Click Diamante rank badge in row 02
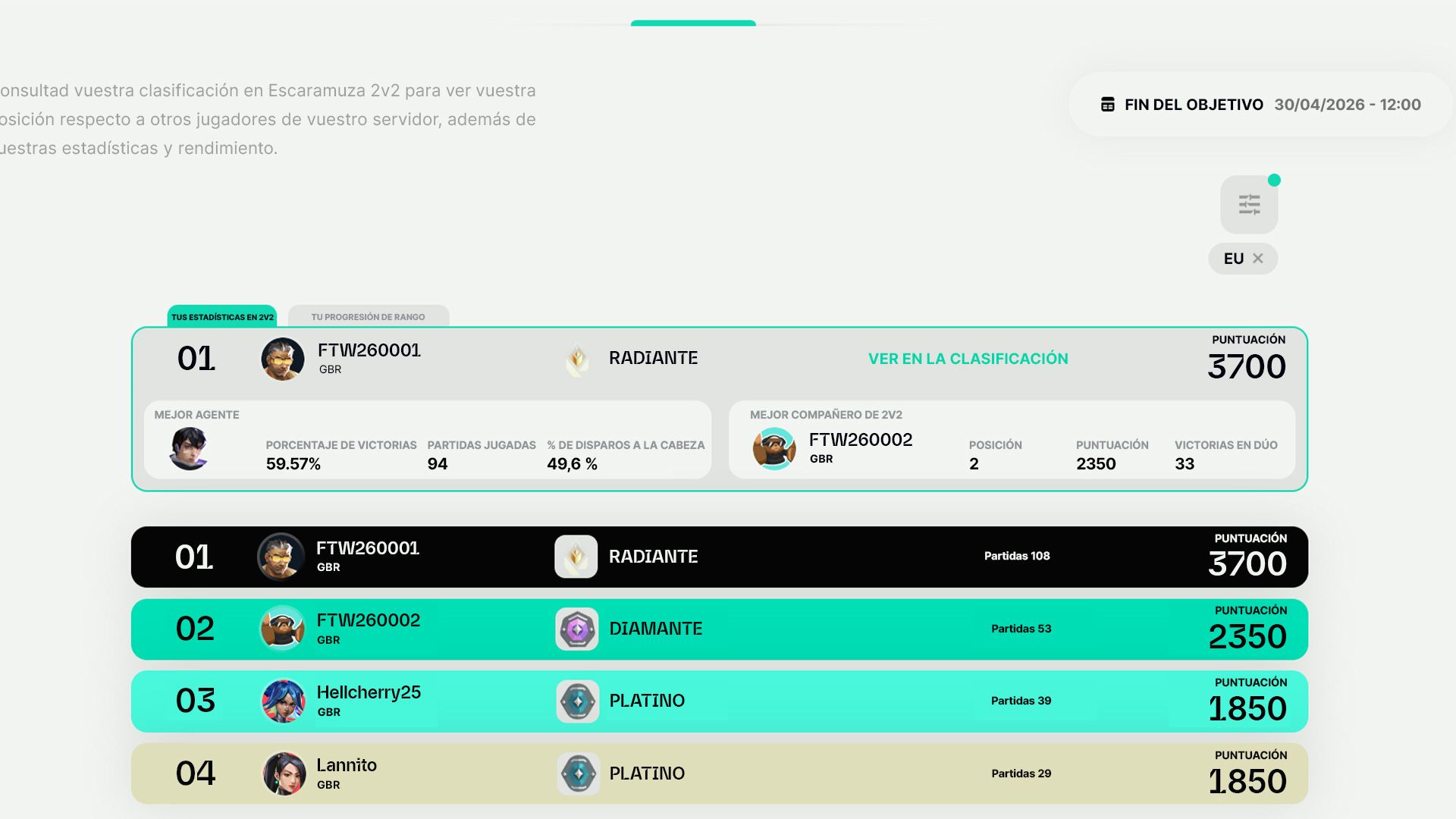This screenshot has width=1456, height=819. (577, 629)
